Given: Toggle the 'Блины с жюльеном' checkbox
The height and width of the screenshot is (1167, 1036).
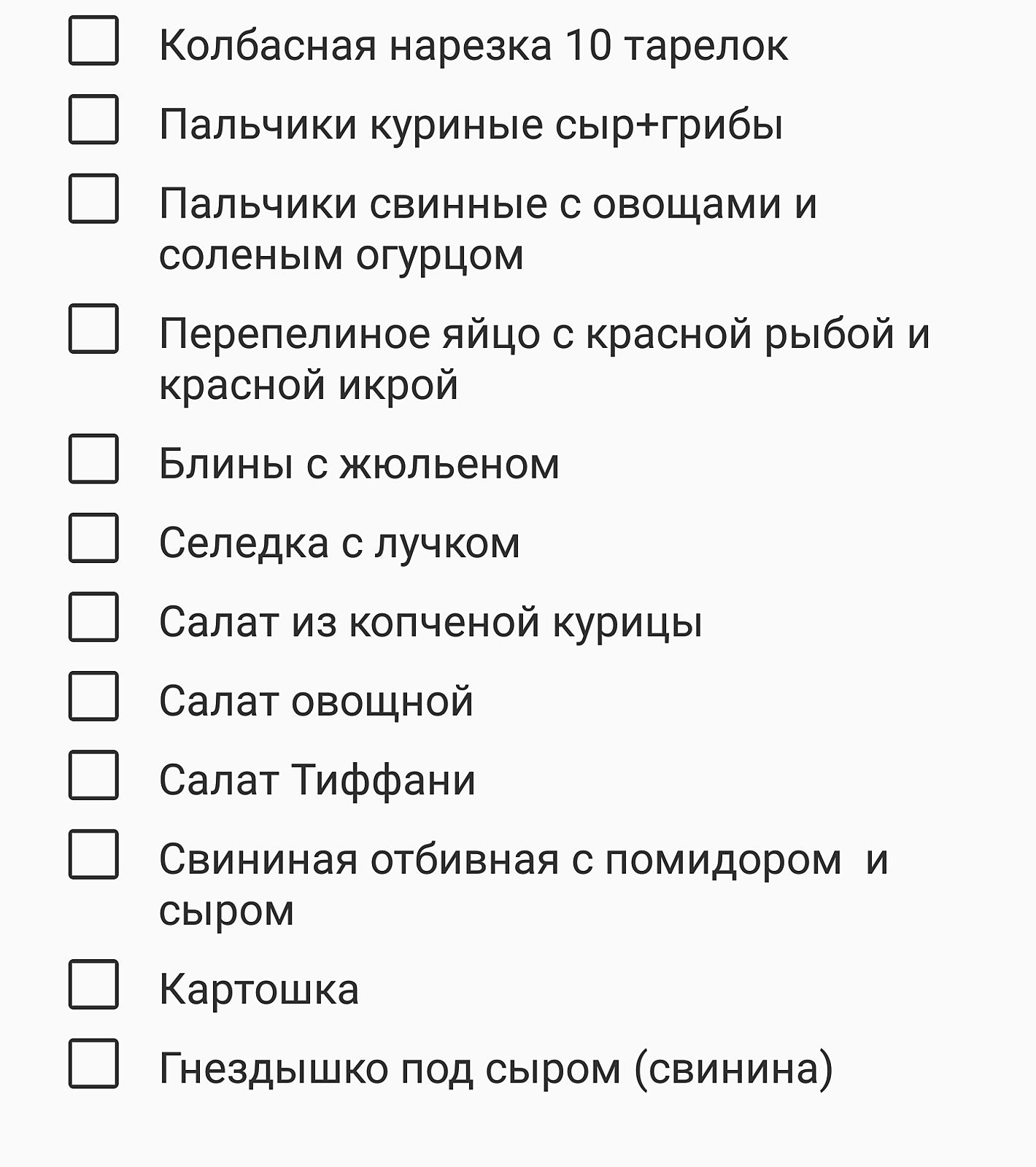Looking at the screenshot, I should [x=93, y=459].
